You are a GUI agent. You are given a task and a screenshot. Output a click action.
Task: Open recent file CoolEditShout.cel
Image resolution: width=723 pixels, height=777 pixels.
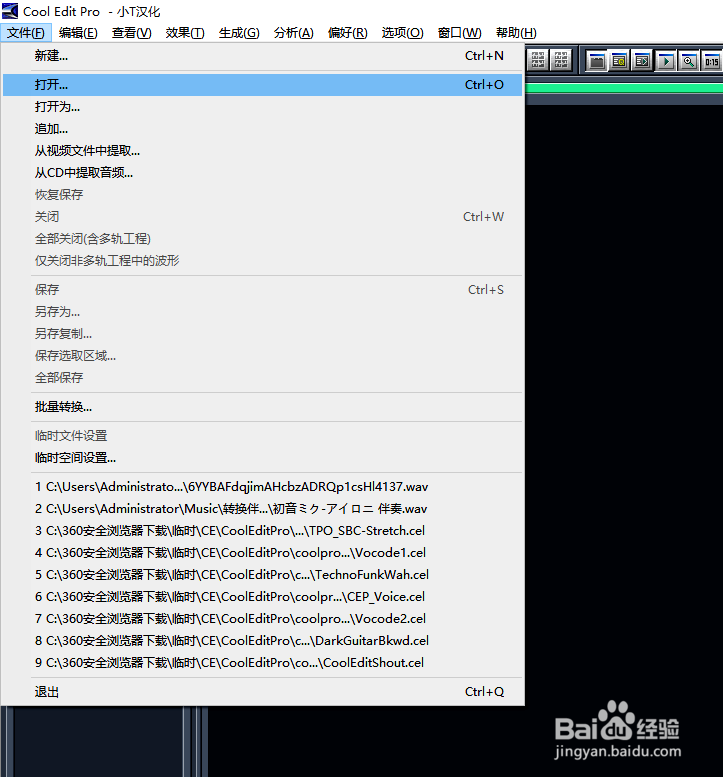[x=263, y=663]
